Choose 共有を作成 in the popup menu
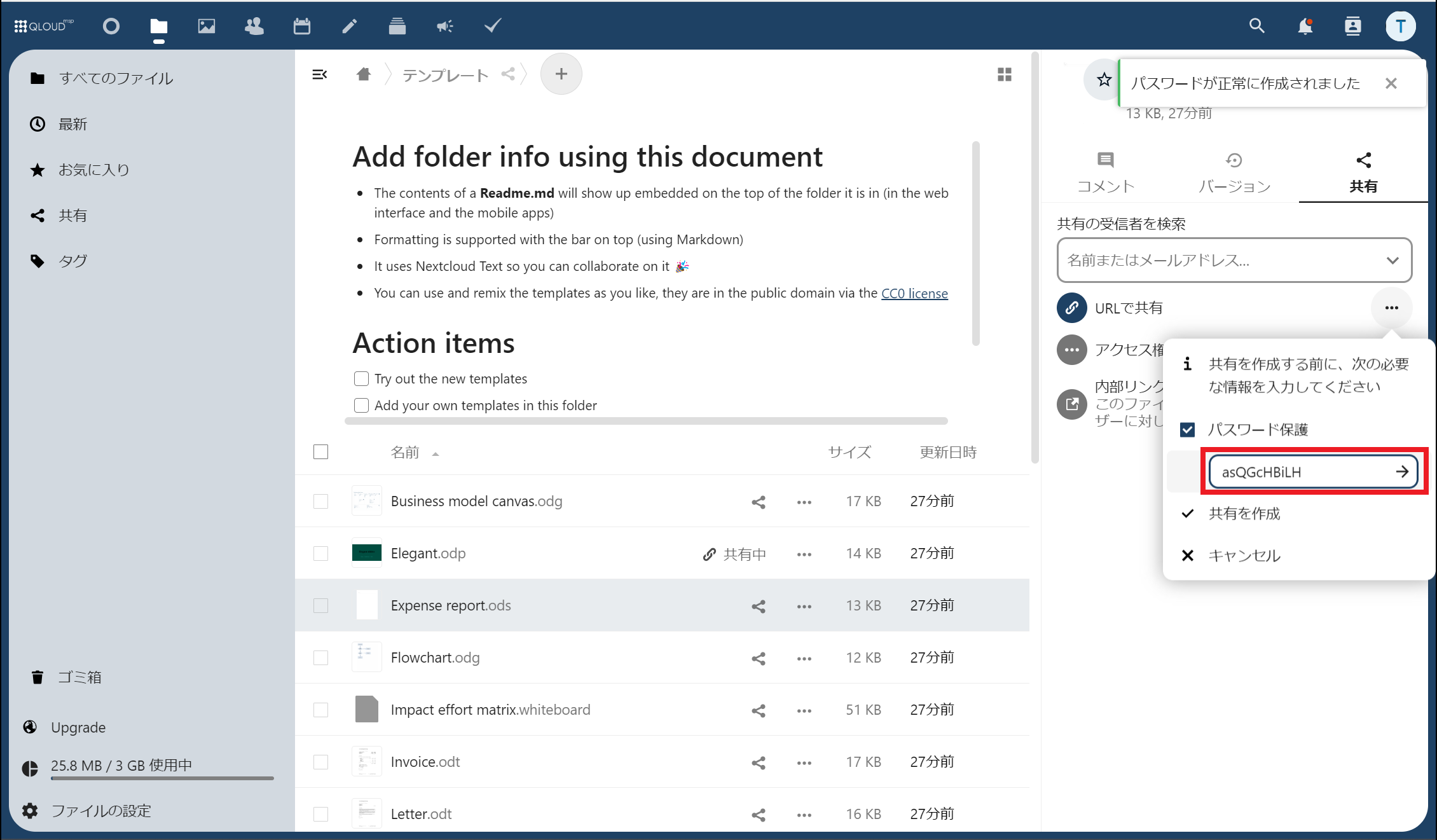Image resolution: width=1437 pixels, height=840 pixels. tap(1244, 514)
